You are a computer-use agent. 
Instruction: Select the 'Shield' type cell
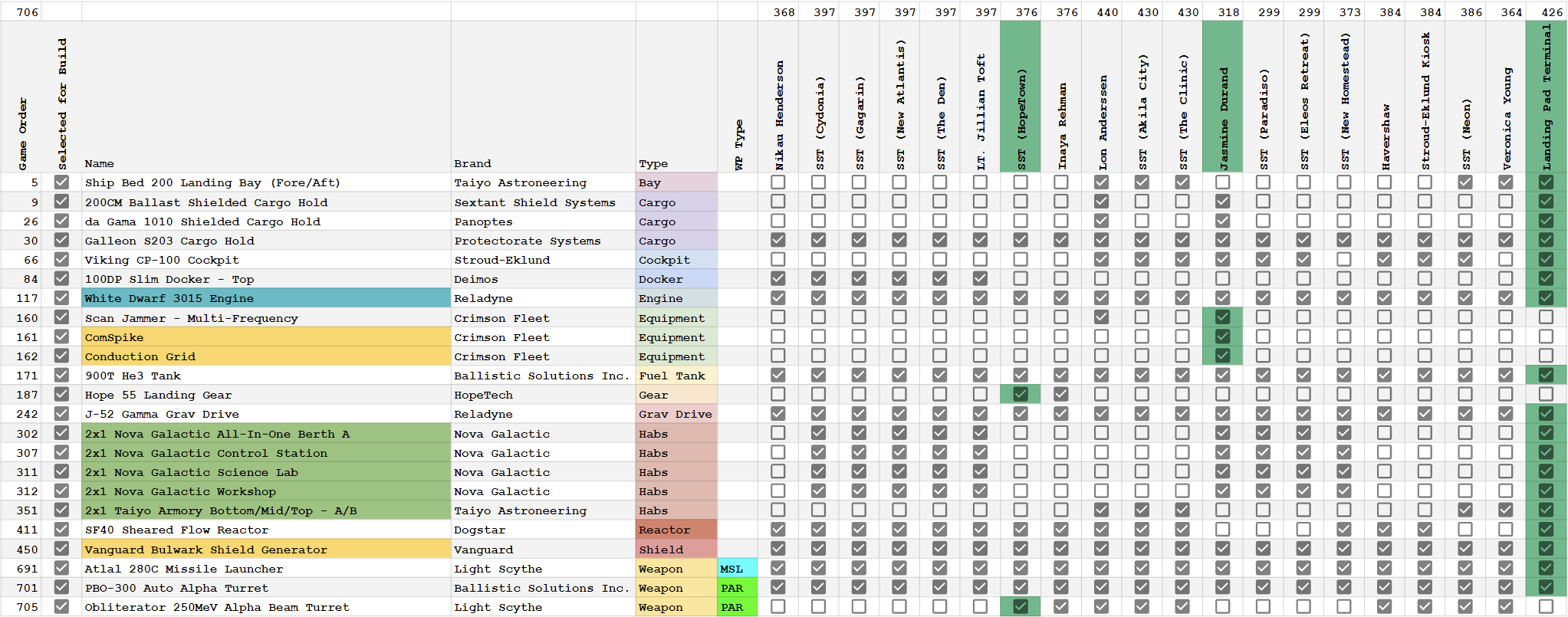677,549
